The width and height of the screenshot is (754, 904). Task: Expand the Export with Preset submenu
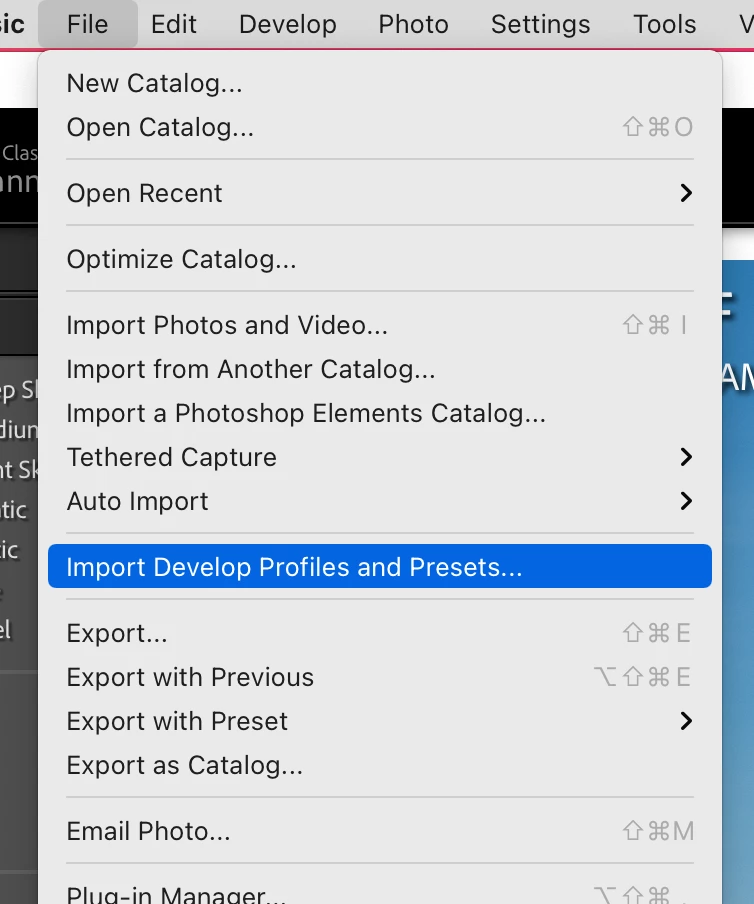coord(686,721)
